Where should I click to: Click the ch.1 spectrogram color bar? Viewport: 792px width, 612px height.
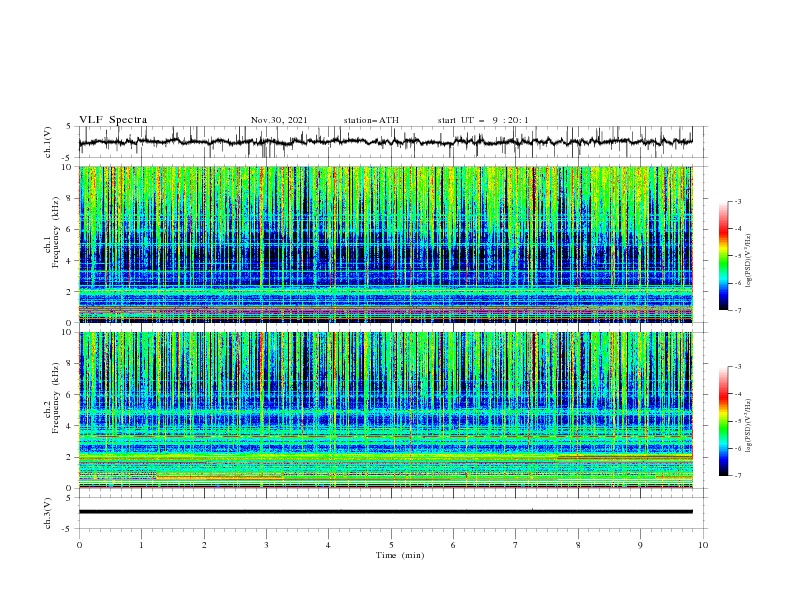click(723, 256)
